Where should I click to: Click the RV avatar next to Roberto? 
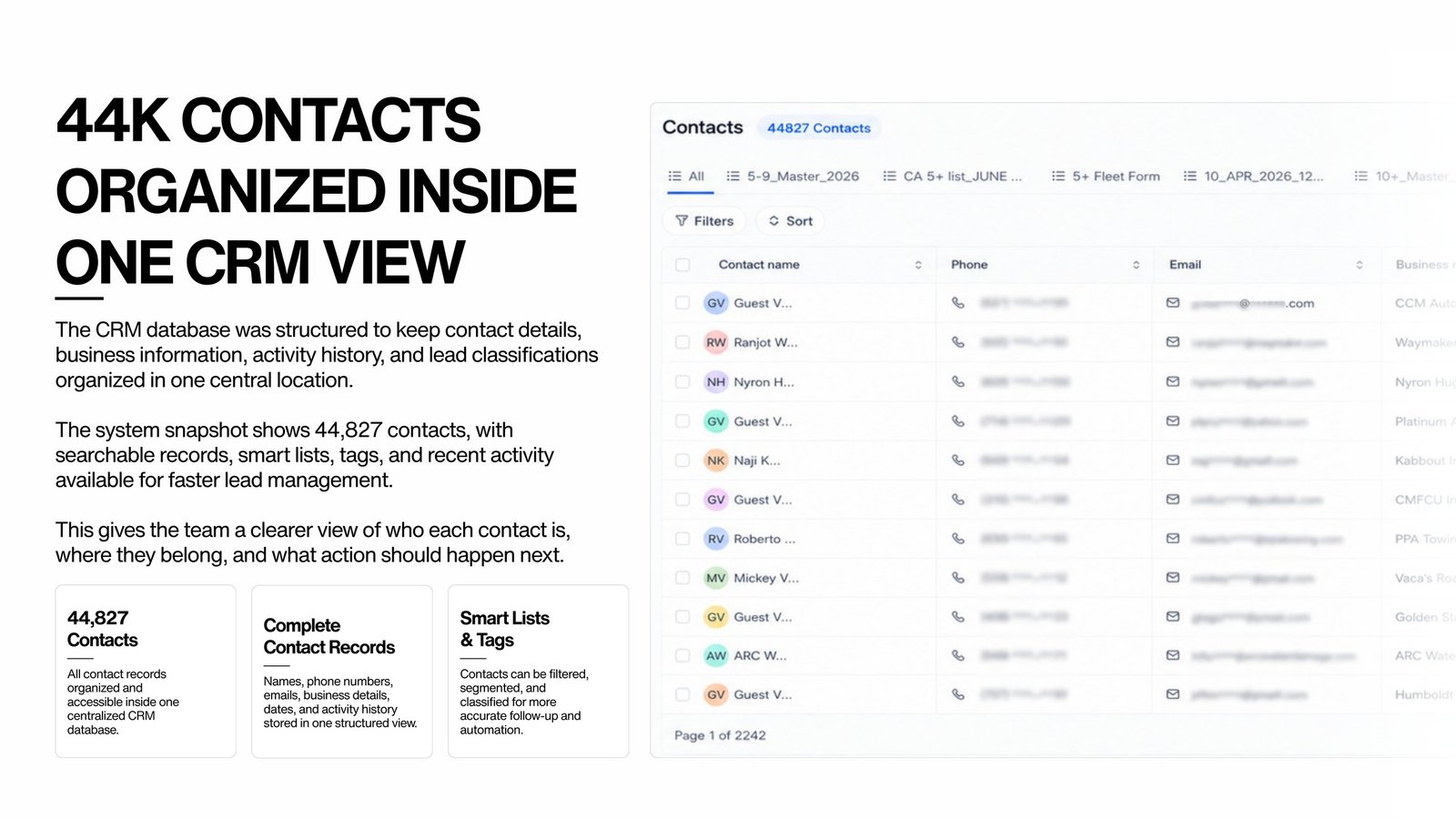pos(716,539)
